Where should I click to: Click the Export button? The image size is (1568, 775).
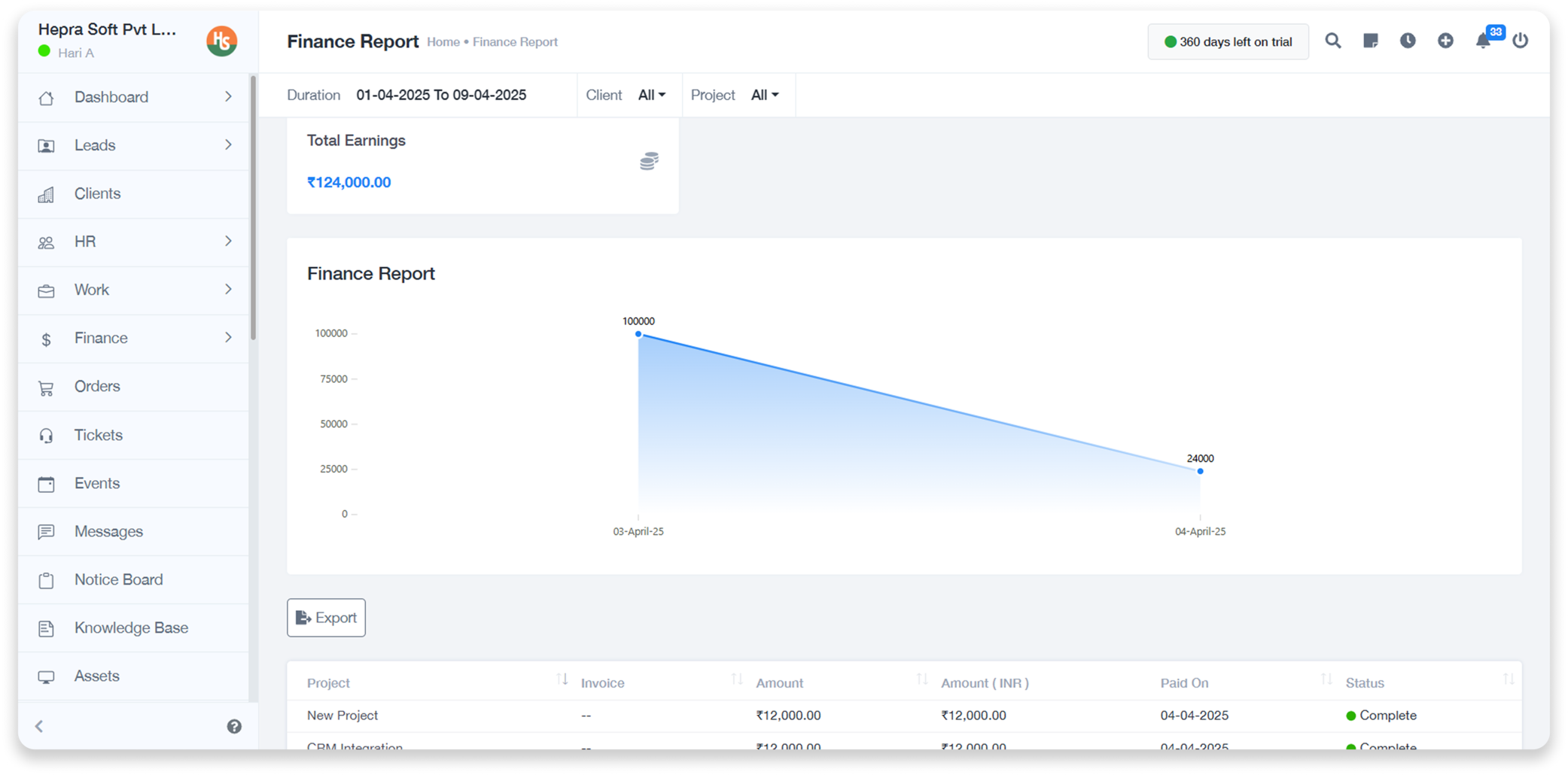(x=326, y=618)
